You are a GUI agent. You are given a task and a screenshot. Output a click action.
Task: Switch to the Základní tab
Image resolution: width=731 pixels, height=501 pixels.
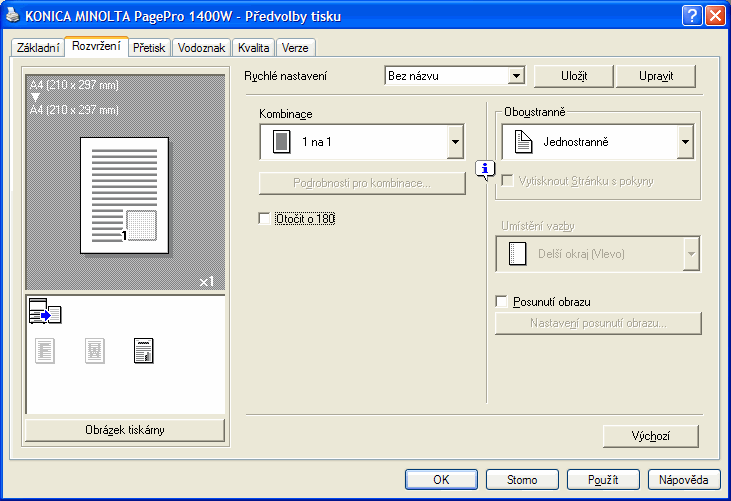pos(39,47)
